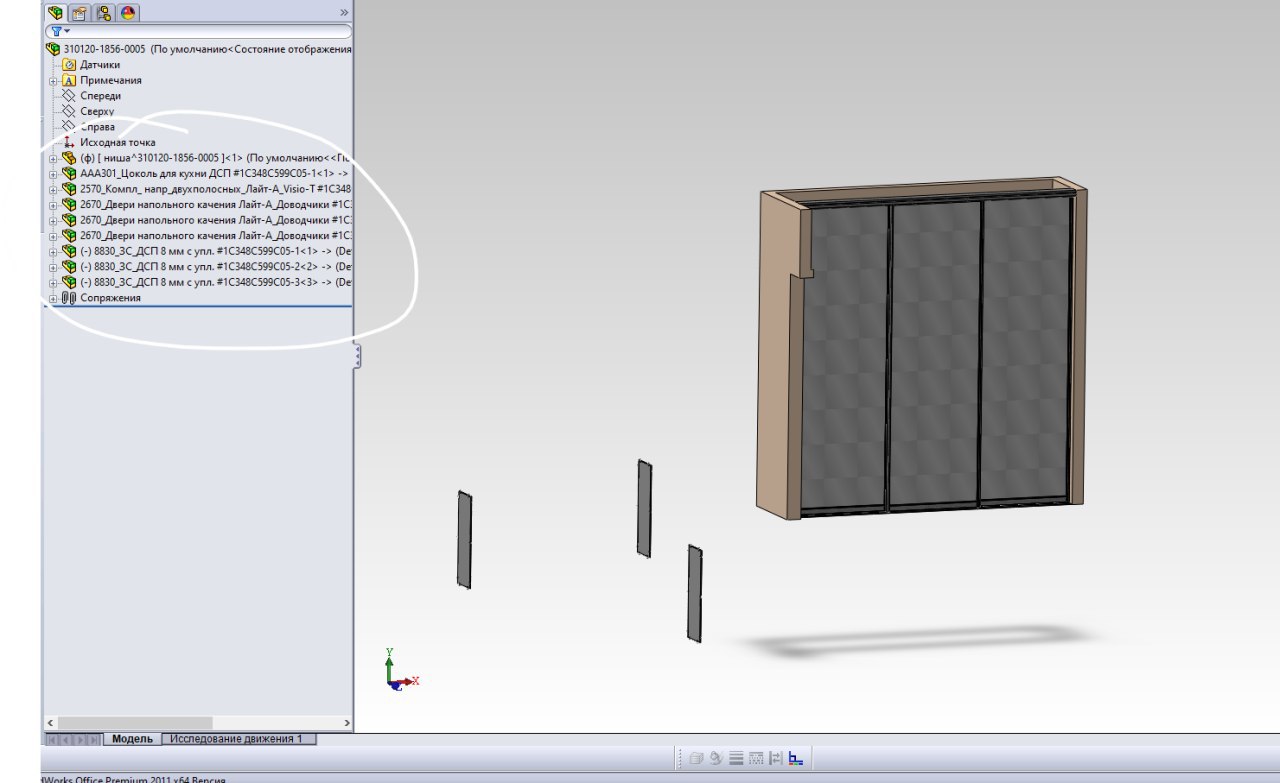
Task: Open the filter funnel dropdown arrow
Action: (x=67, y=32)
